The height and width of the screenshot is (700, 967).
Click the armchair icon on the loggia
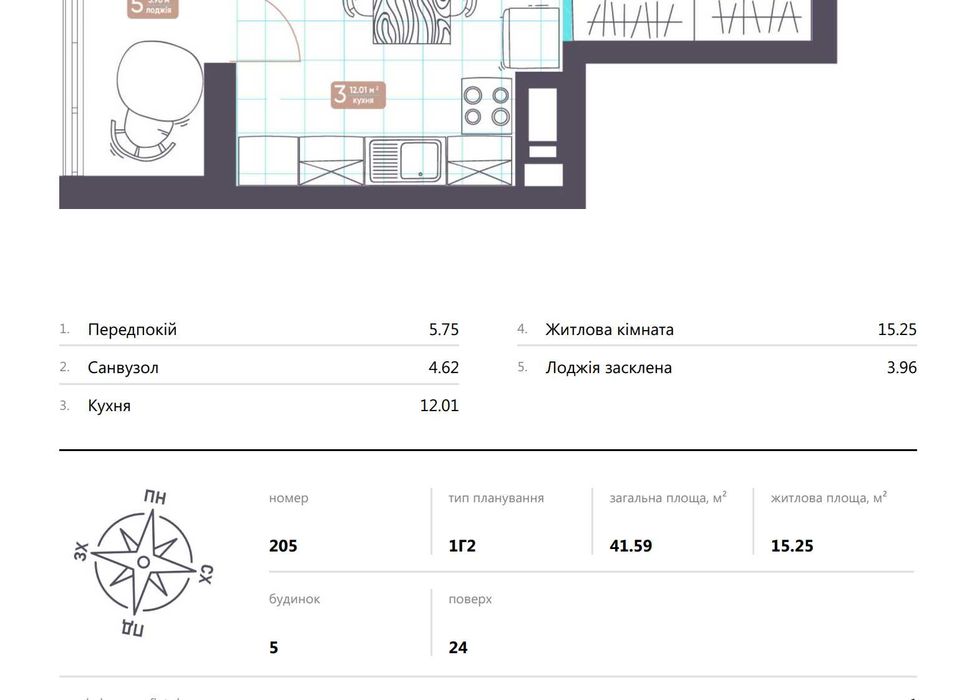[146, 100]
